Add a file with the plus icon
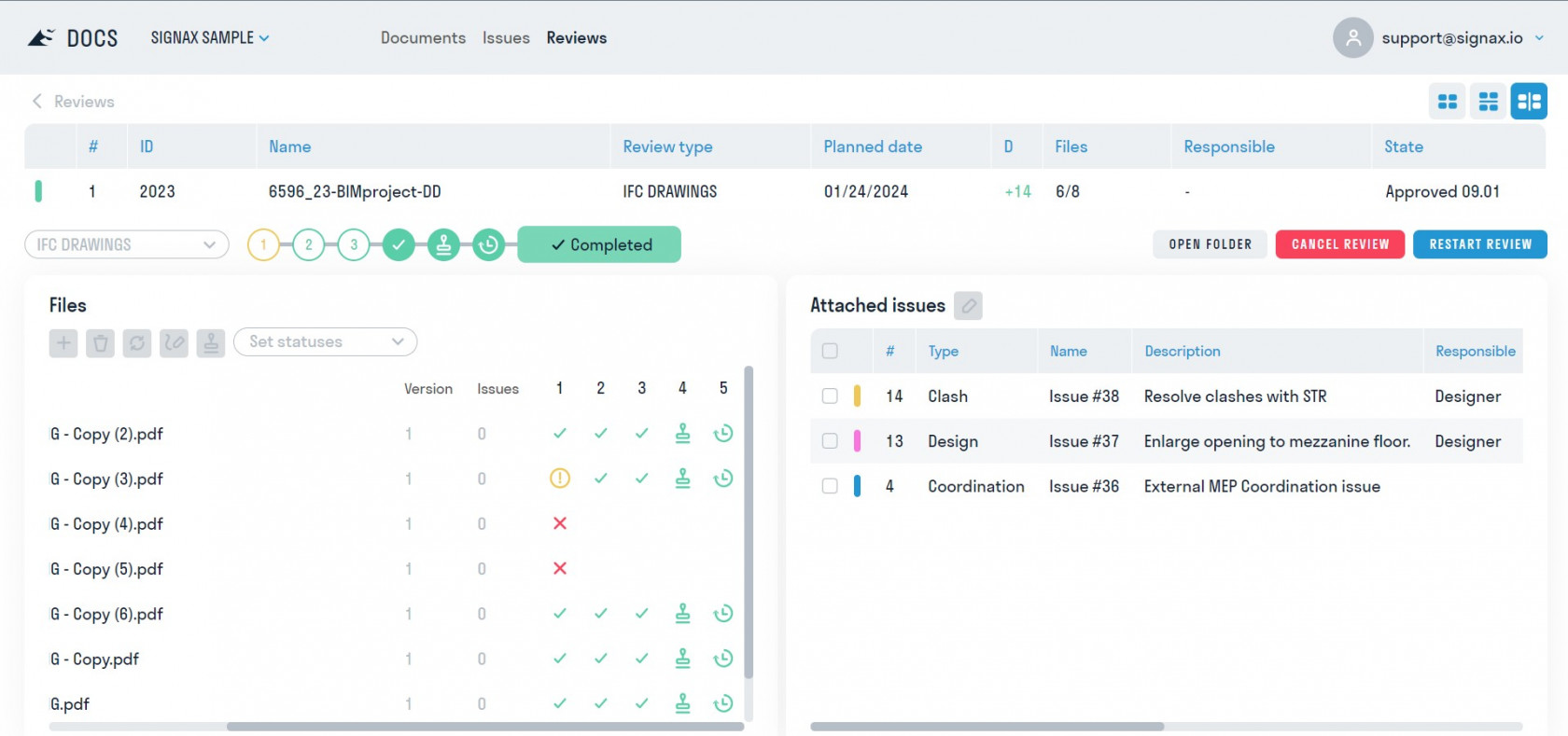The image size is (1568, 736). (x=63, y=343)
